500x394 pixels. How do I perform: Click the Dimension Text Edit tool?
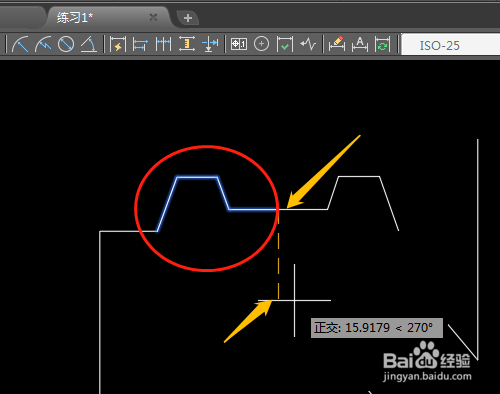pyautogui.click(x=360, y=44)
